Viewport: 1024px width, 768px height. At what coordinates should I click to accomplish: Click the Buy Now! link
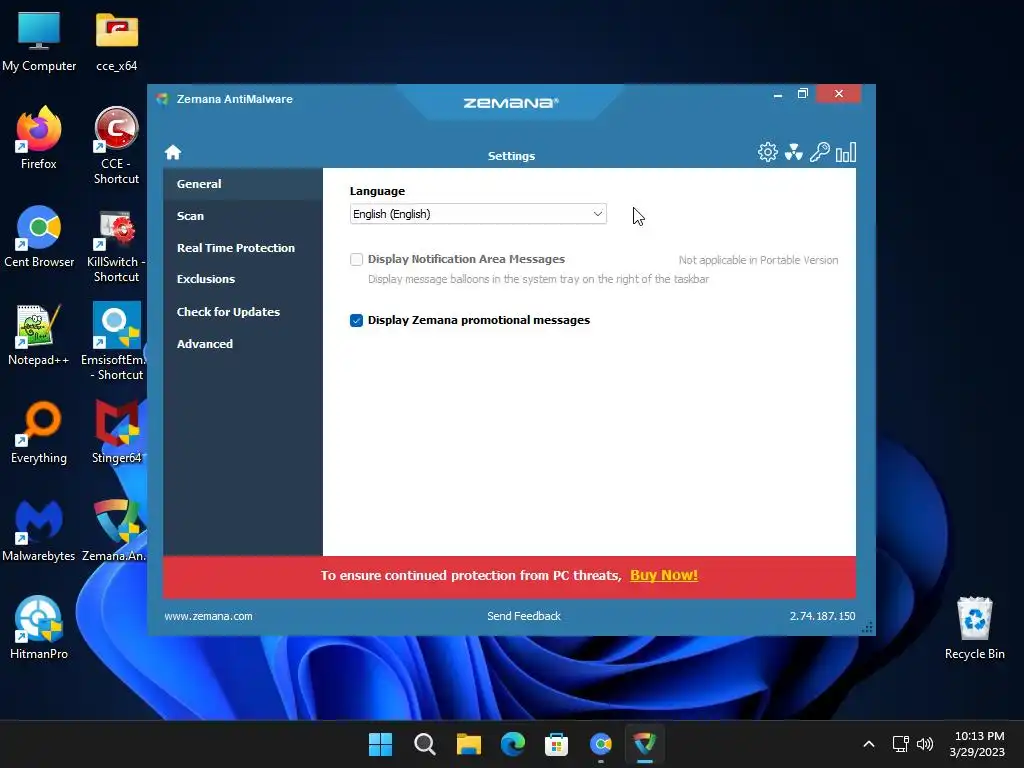[664, 575]
